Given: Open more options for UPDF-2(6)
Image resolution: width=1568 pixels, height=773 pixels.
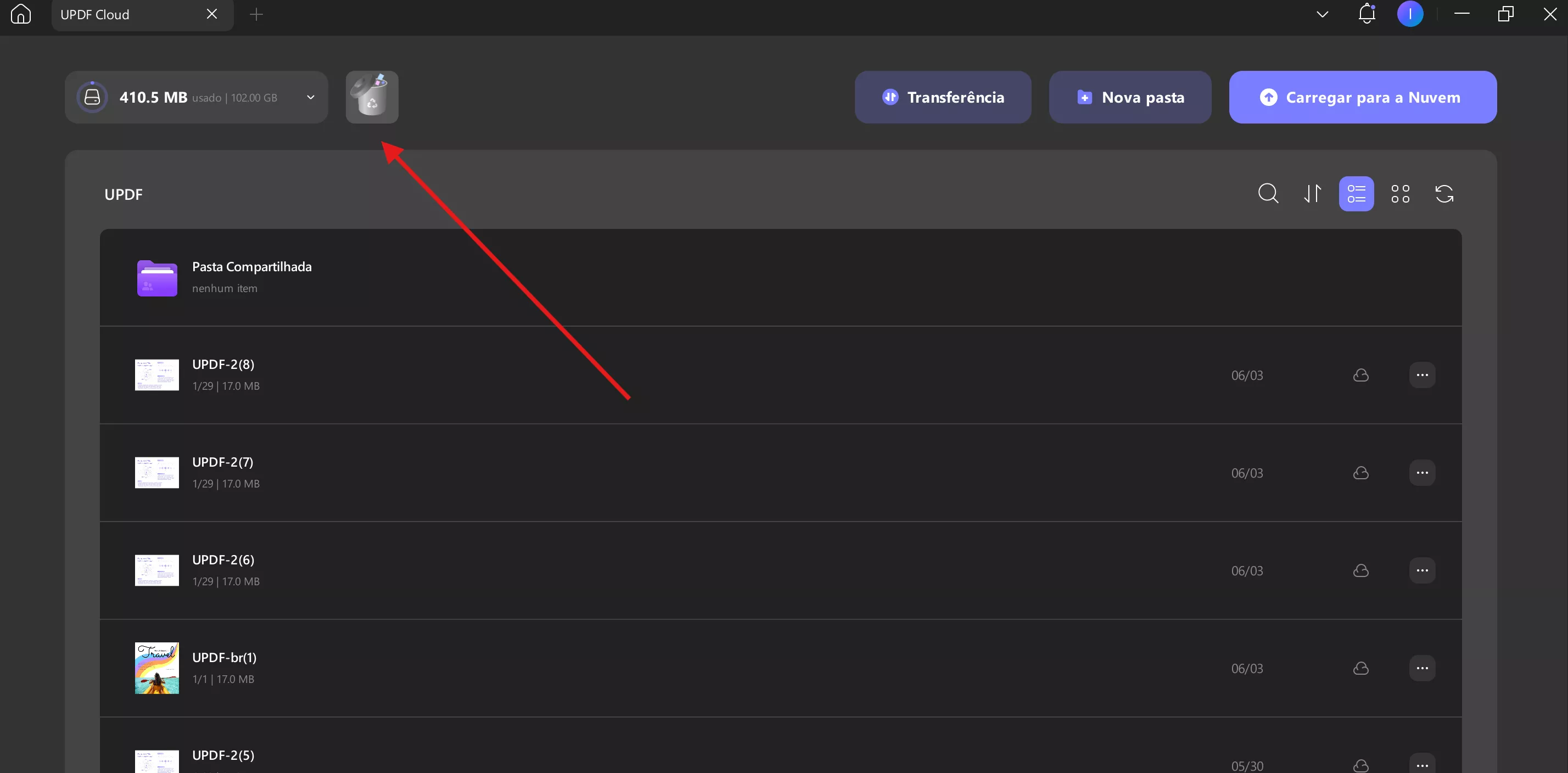Looking at the screenshot, I should [1422, 570].
